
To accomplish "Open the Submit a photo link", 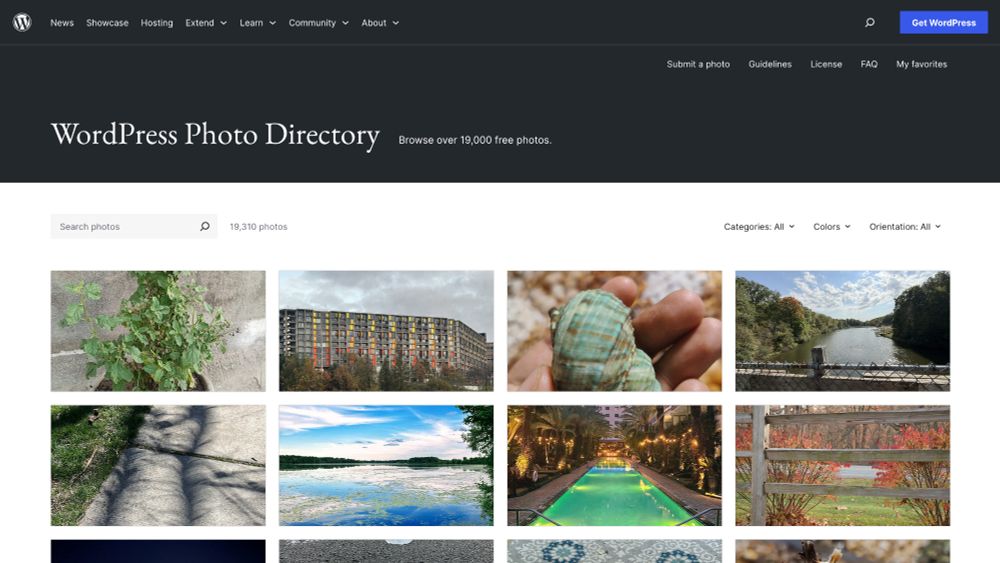I will [698, 64].
